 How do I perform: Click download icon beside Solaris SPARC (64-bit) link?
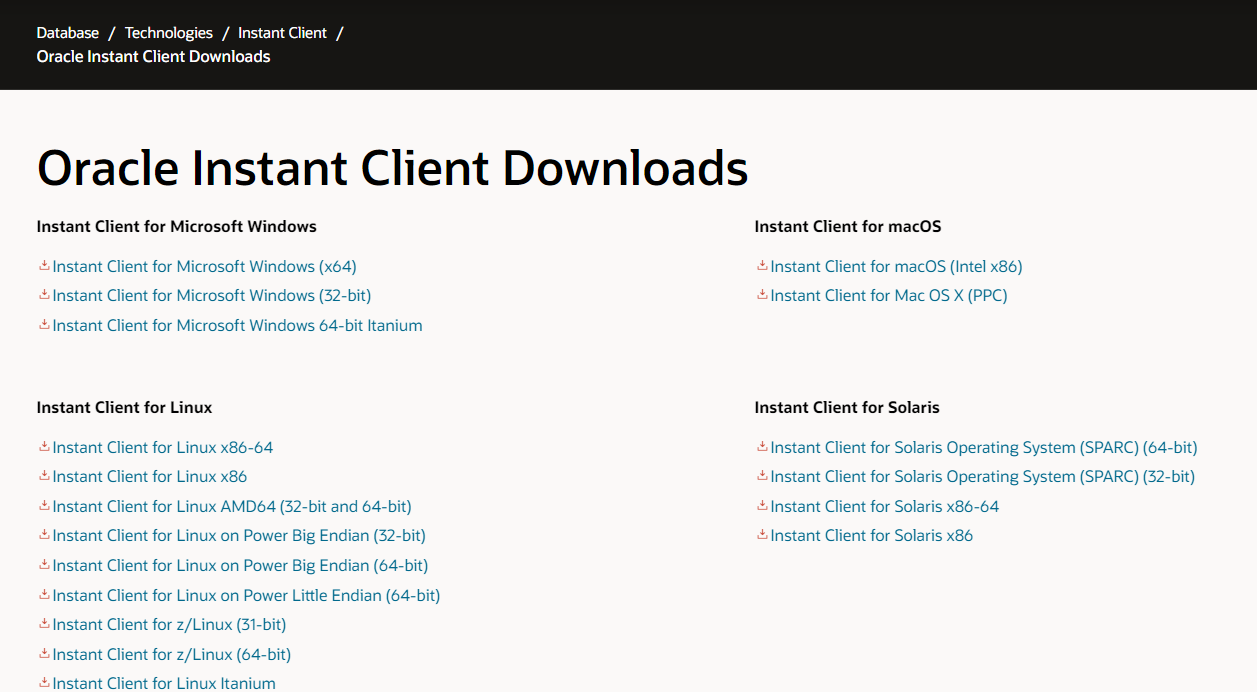pyautogui.click(x=762, y=447)
